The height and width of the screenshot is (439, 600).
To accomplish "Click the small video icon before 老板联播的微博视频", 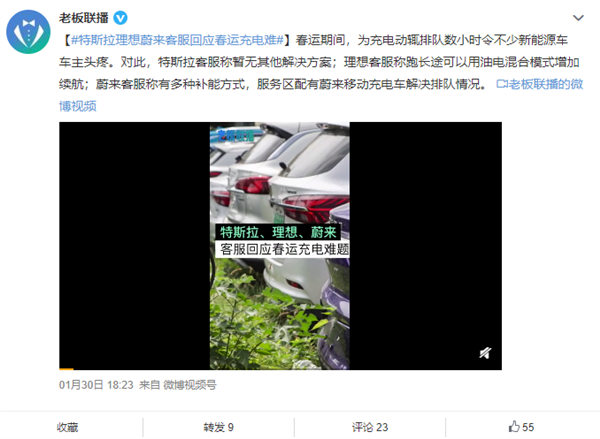I will click(502, 84).
